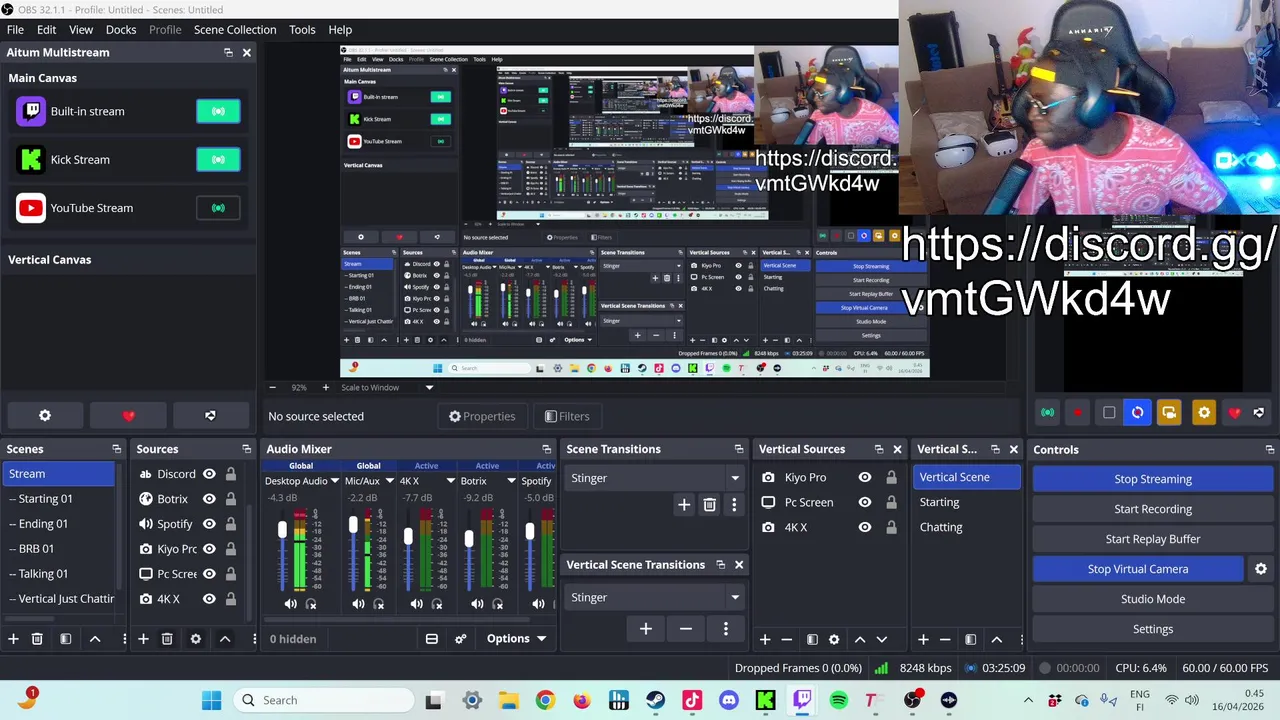
Task: Add a new scene with plus icon in Scenes
Action: click(x=13, y=639)
